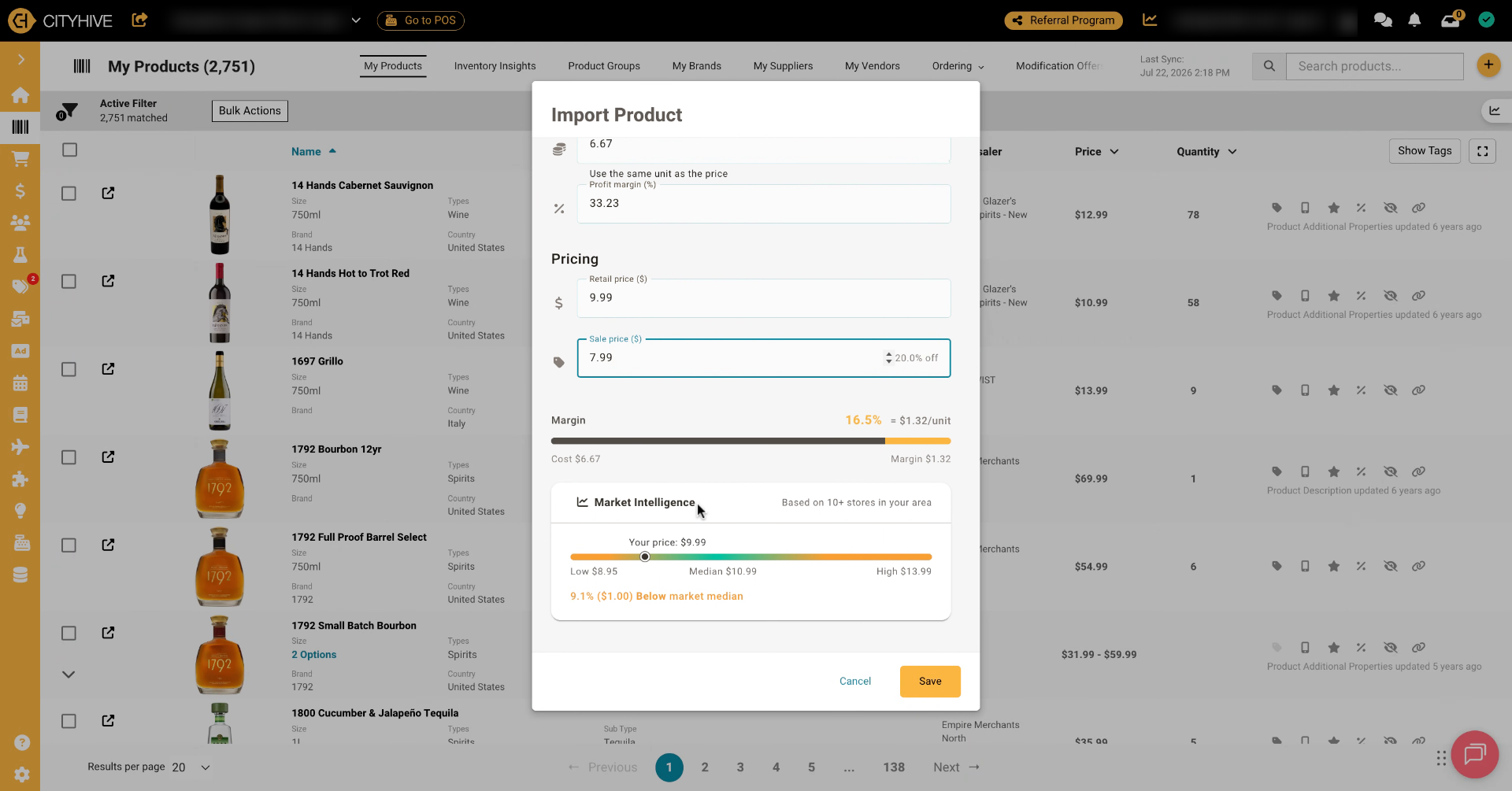The width and height of the screenshot is (1512, 791).
Task: Check the 14 Hands Cabernet Sauvignon row checkbox
Action: click(x=69, y=194)
